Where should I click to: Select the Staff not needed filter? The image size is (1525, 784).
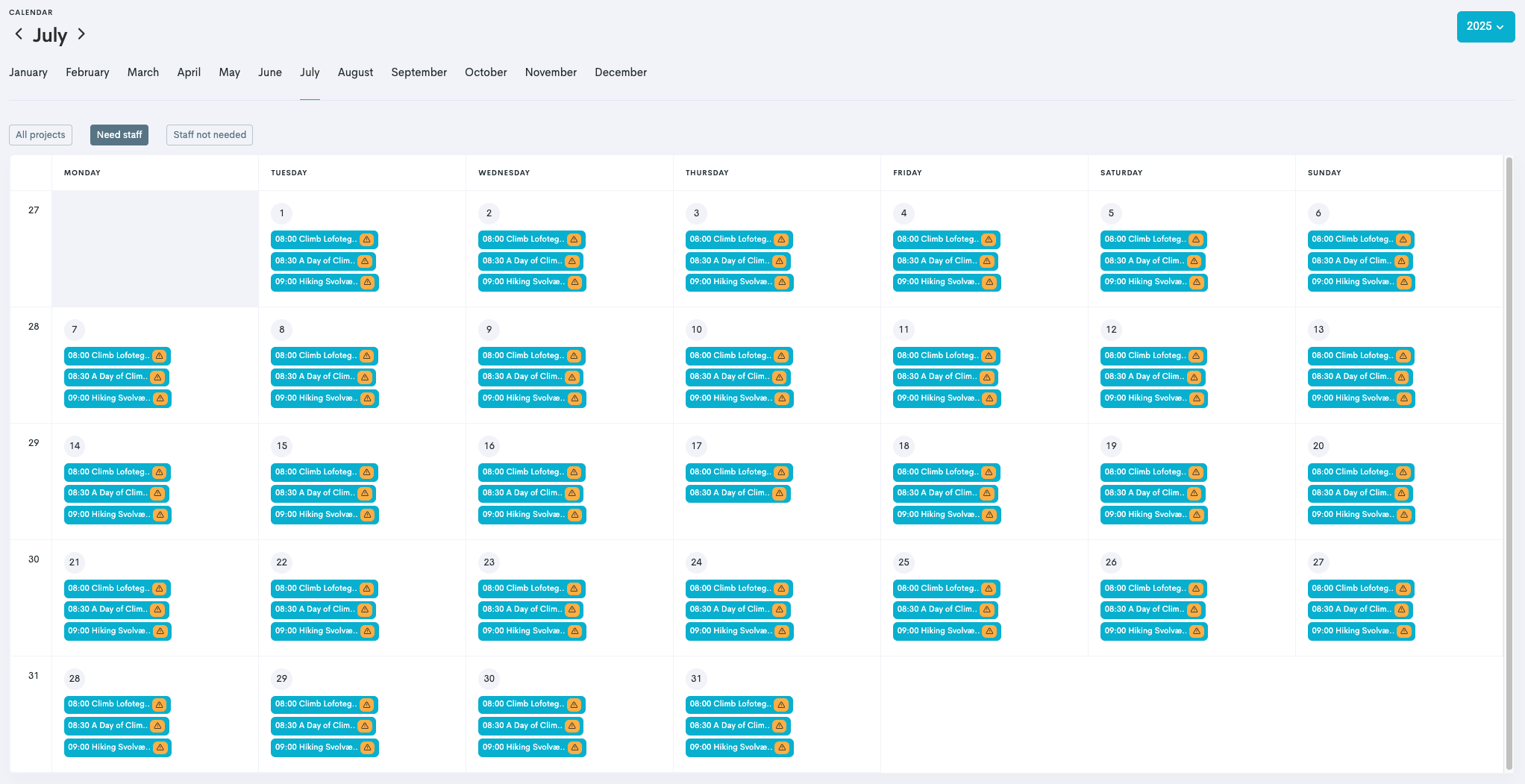tap(210, 135)
